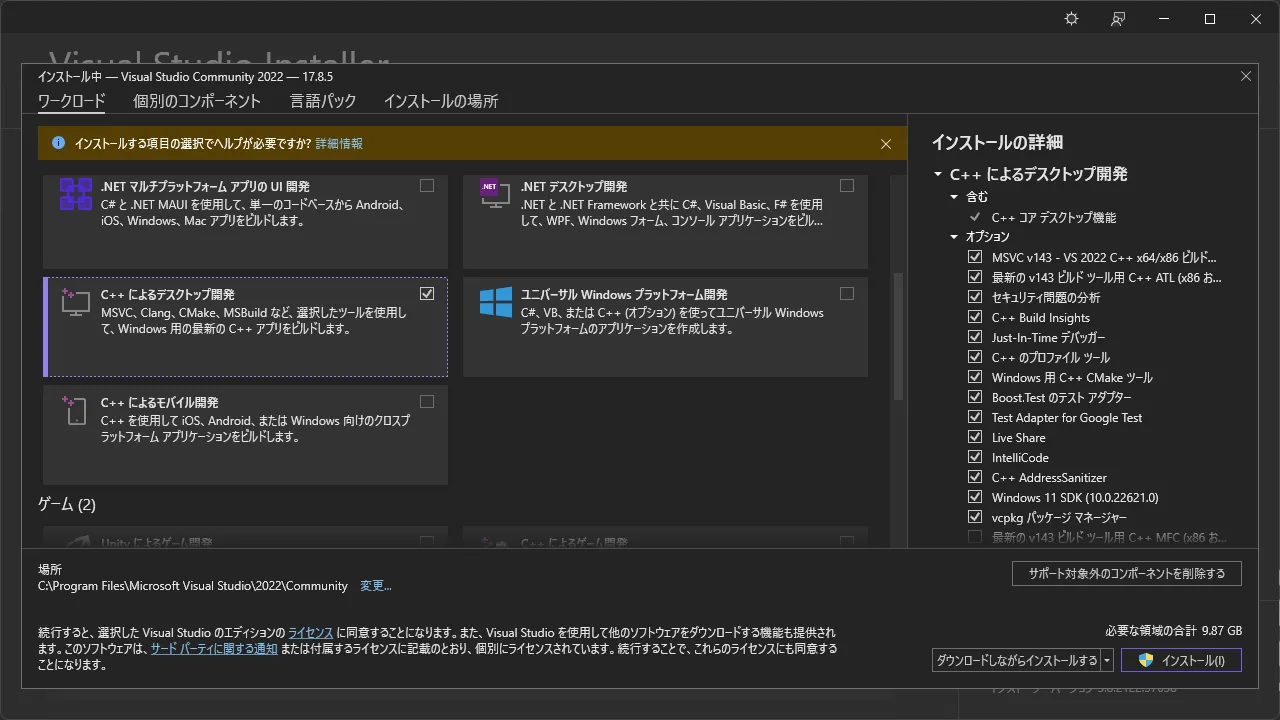This screenshot has height=720, width=1280.
Task: Collapse the C++ によるデスクトップ開発 details tree
Action: pos(938,174)
